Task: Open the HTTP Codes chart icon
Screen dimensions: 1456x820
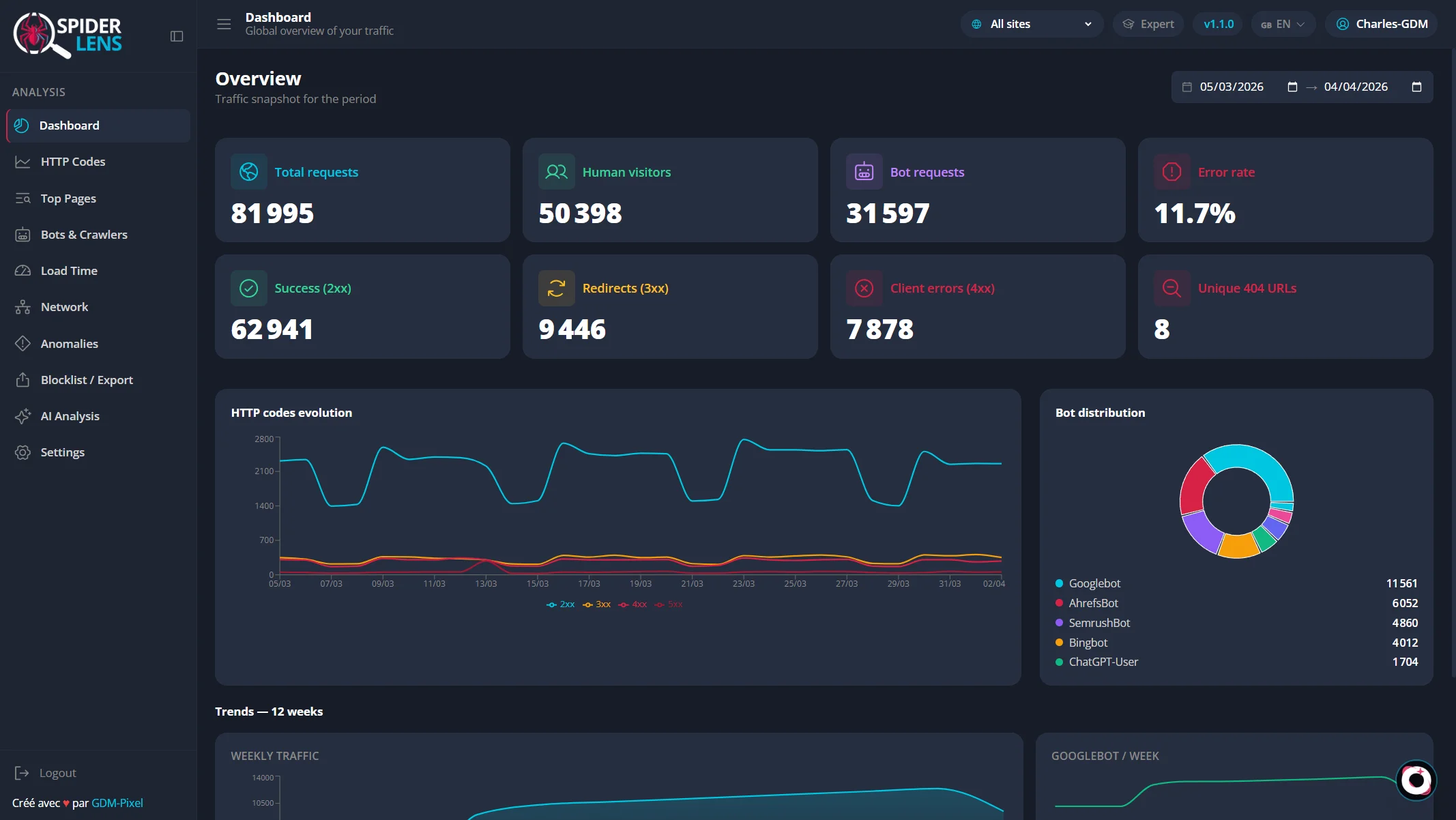Action: (x=23, y=162)
